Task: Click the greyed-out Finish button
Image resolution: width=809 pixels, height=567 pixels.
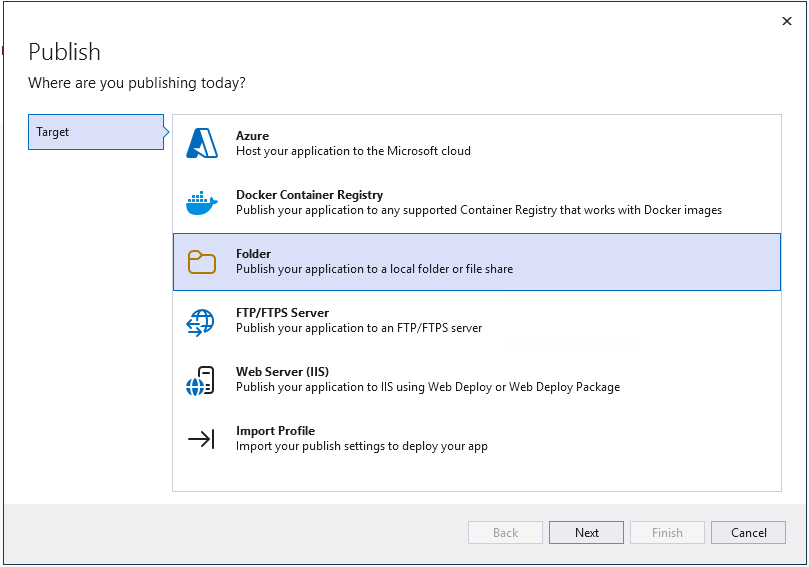Action: (667, 533)
